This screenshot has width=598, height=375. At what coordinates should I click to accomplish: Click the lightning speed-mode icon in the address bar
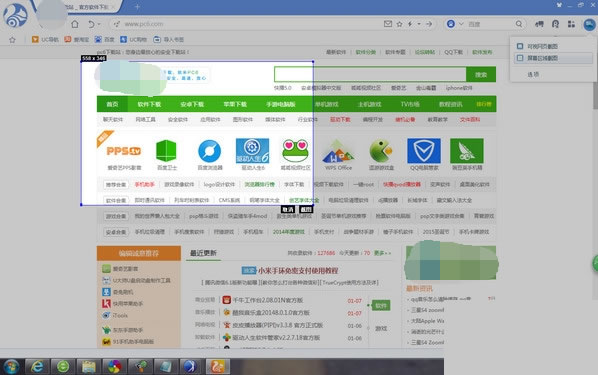pyautogui.click(x=410, y=24)
